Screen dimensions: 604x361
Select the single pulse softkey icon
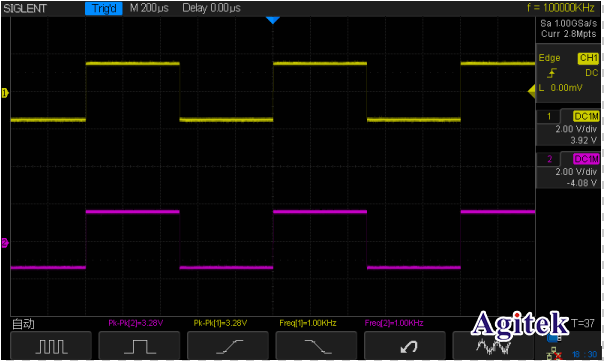(139, 346)
